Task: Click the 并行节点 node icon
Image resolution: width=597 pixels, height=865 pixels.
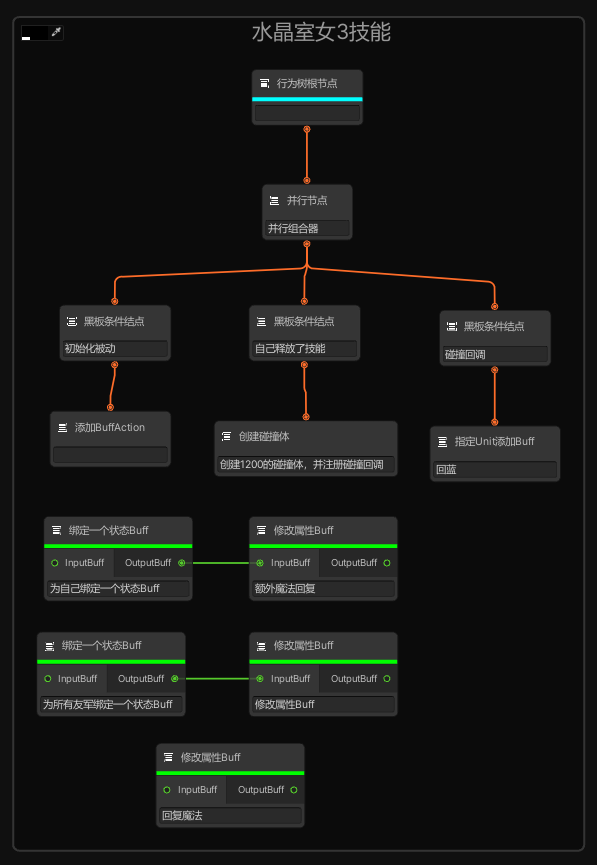Action: (x=274, y=200)
